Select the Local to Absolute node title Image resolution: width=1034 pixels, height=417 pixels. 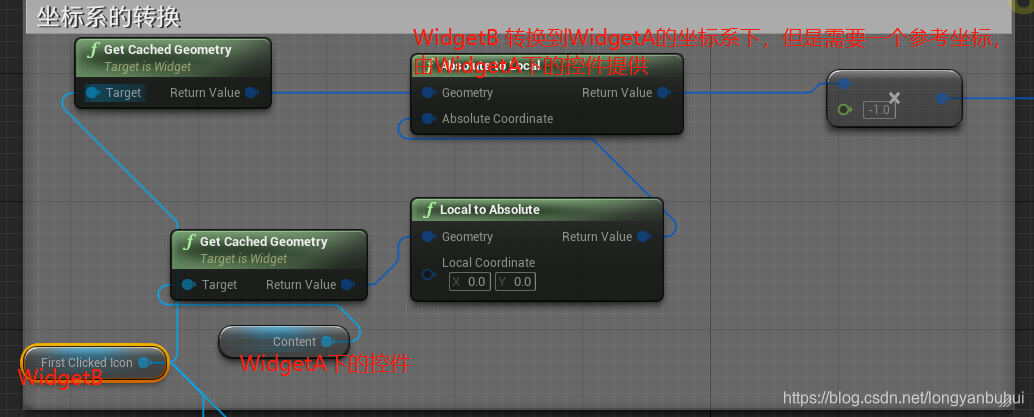pos(490,210)
